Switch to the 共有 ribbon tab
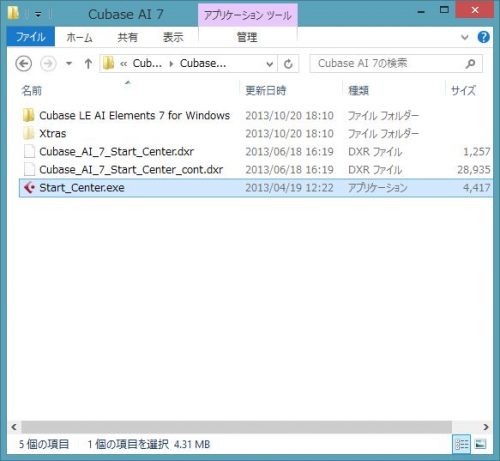This screenshot has height=461, width=500. click(x=128, y=37)
